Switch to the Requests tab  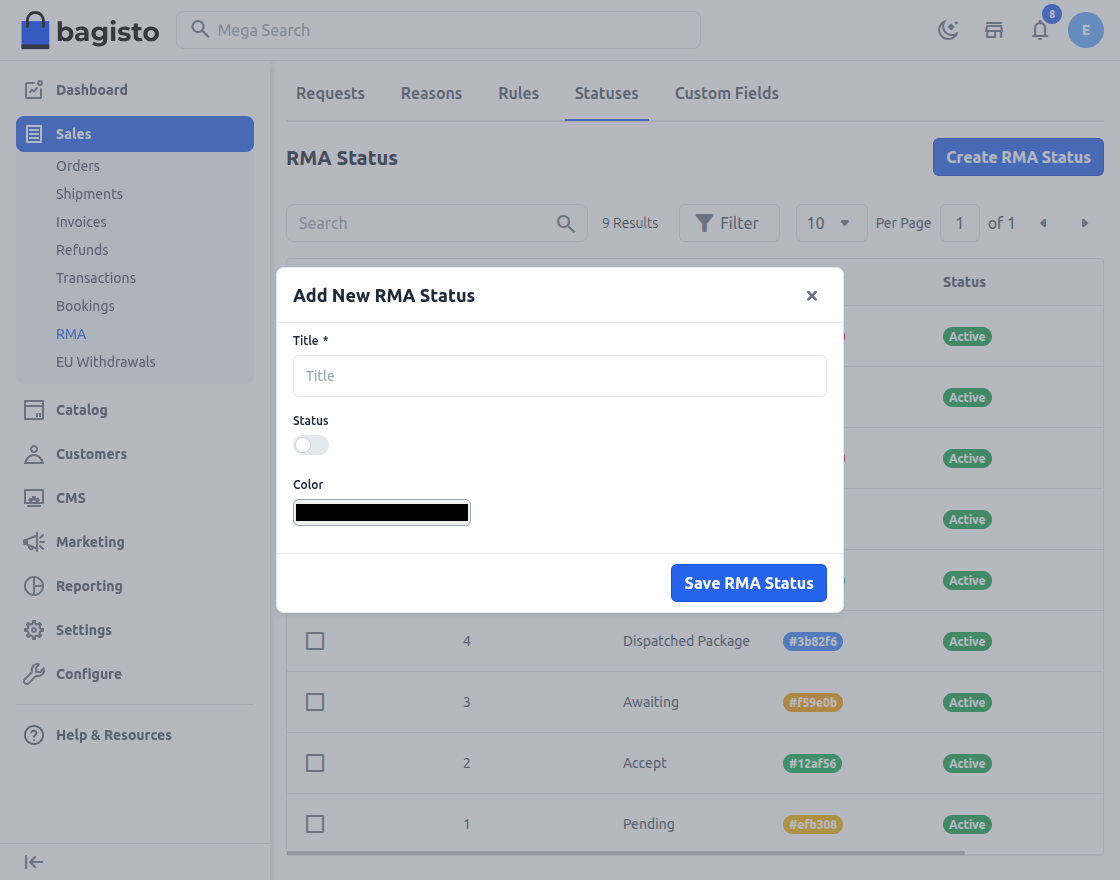pyautogui.click(x=331, y=94)
